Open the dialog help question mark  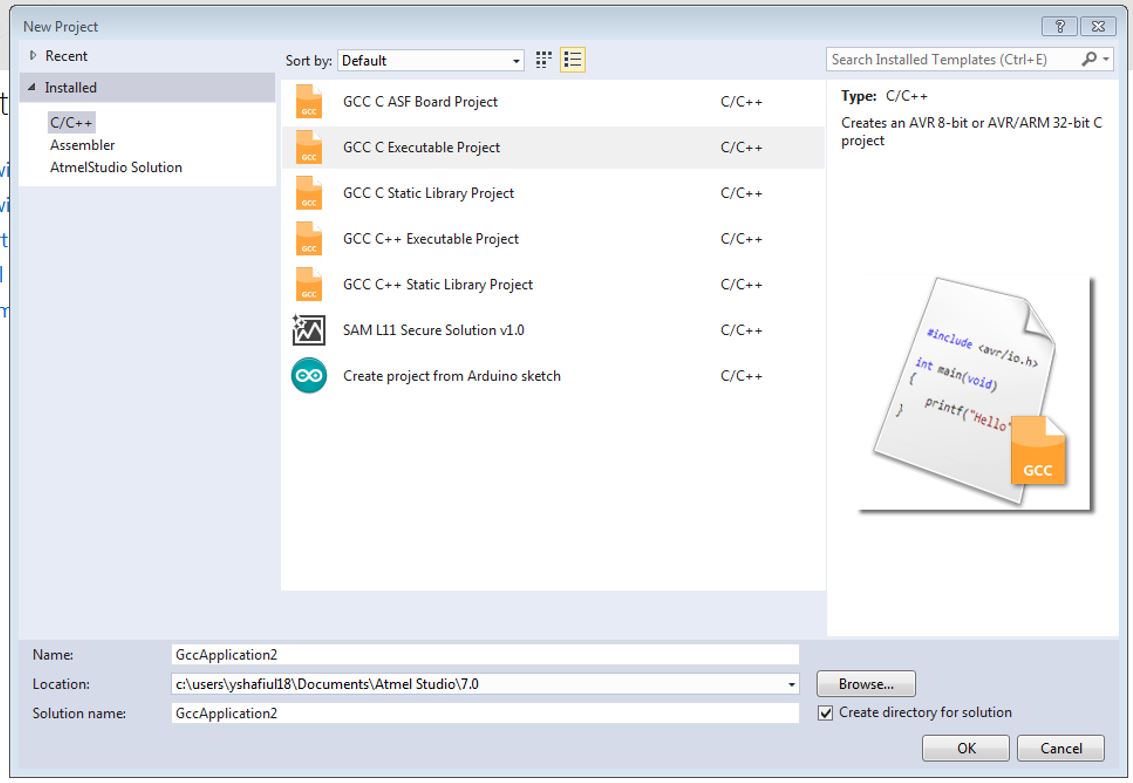tap(1059, 27)
